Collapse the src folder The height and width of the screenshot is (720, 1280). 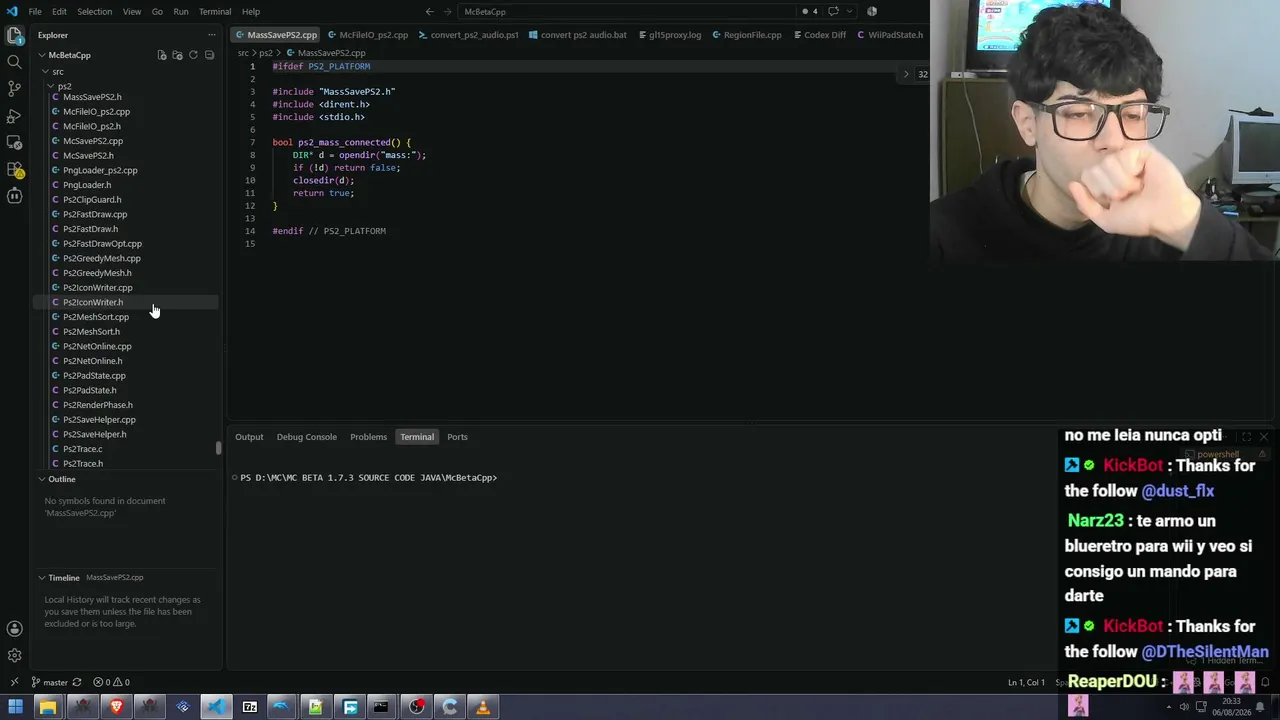pyautogui.click(x=46, y=72)
